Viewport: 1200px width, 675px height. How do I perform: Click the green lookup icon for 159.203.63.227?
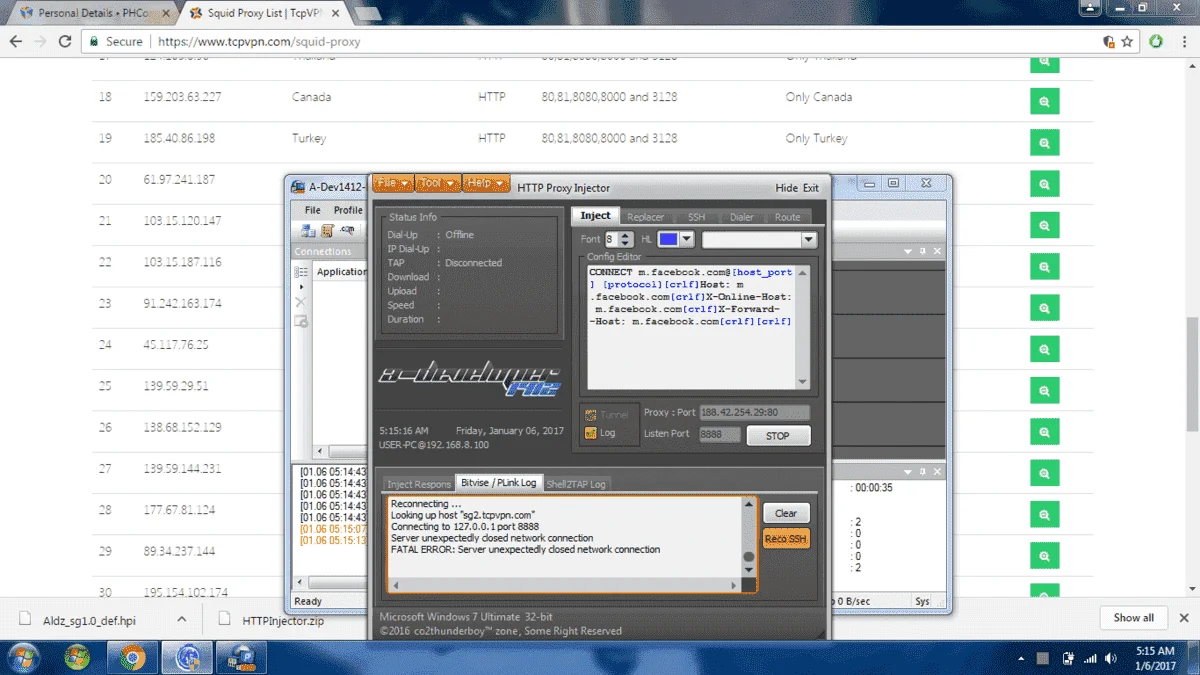pyautogui.click(x=1044, y=102)
